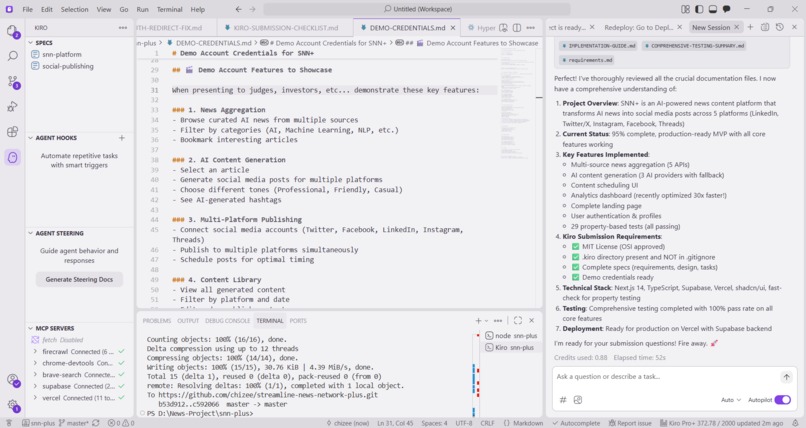Toggle Autocomplete in the status bar
This screenshot has width=806, height=428.
click(x=576, y=423)
